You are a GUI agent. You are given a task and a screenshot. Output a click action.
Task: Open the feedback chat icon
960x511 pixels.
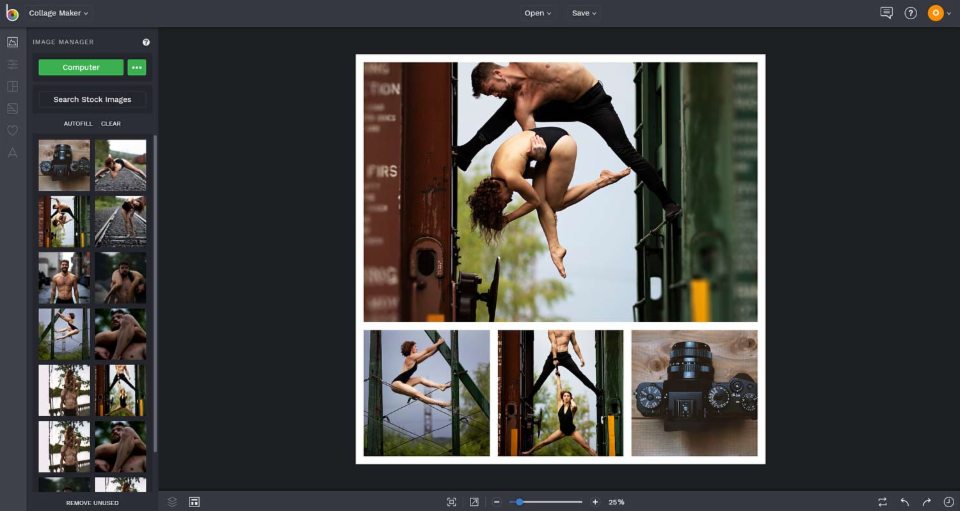click(886, 13)
